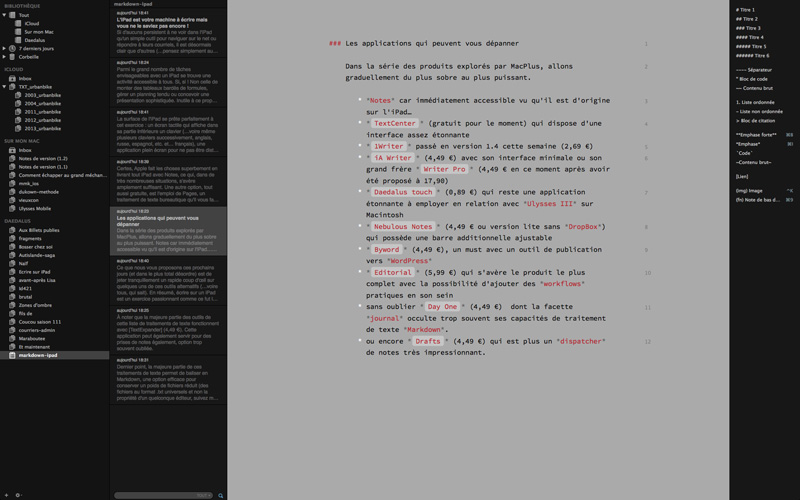Click the 2011_urbanbike group icon
Image resolution: width=800 pixels, height=500 pixels.
coord(18,112)
